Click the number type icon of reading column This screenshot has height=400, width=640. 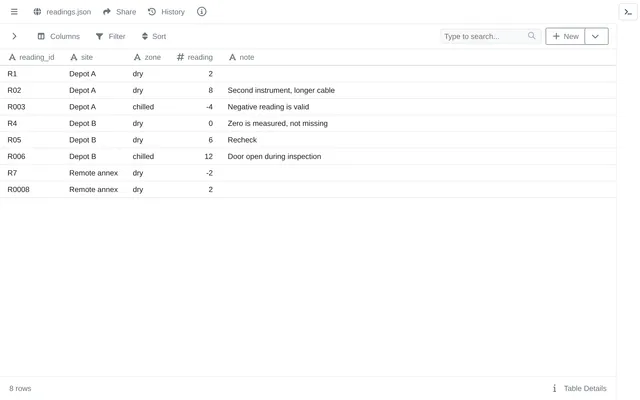pyautogui.click(x=180, y=58)
